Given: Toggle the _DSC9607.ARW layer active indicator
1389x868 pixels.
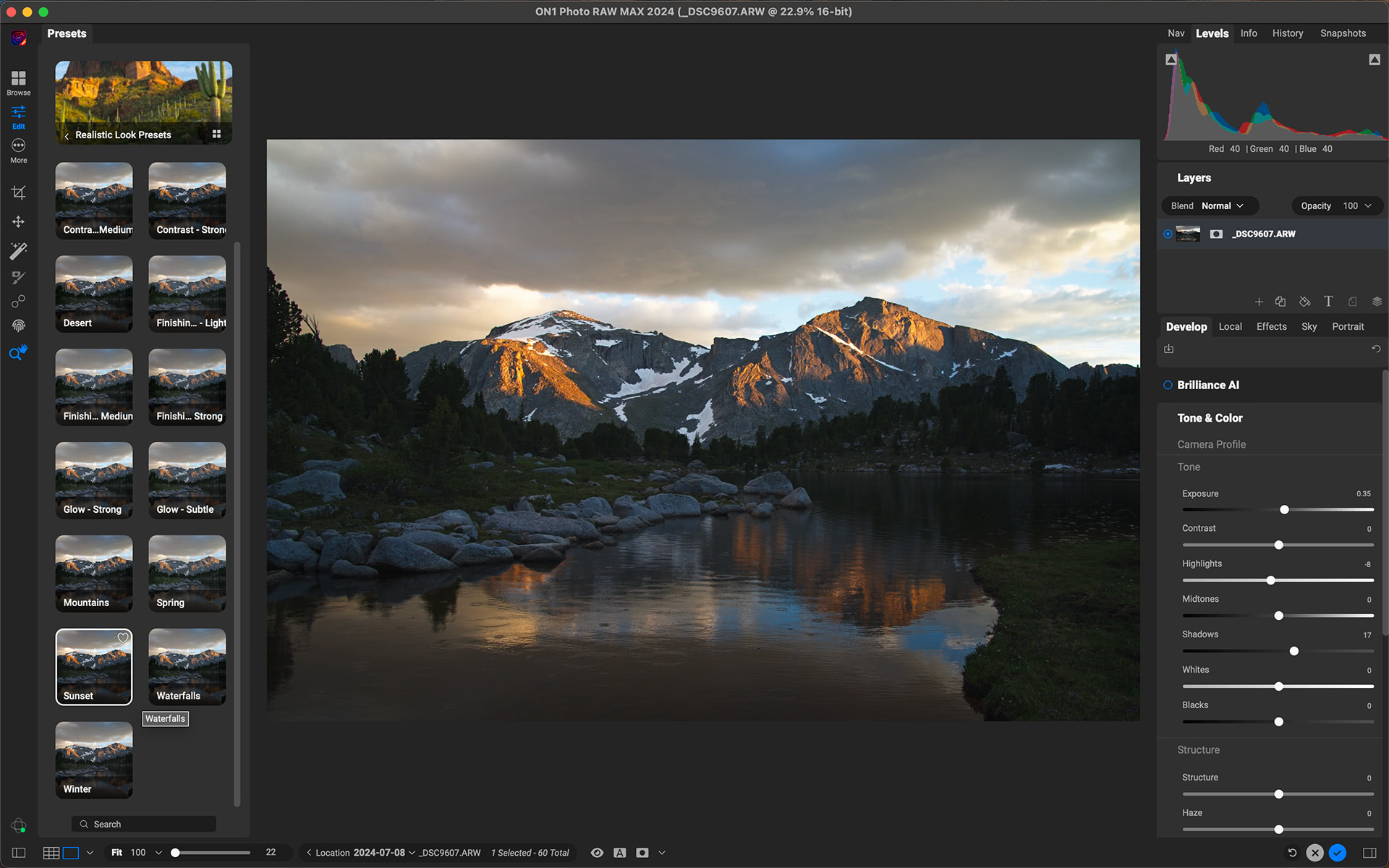Looking at the screenshot, I should click(x=1167, y=234).
